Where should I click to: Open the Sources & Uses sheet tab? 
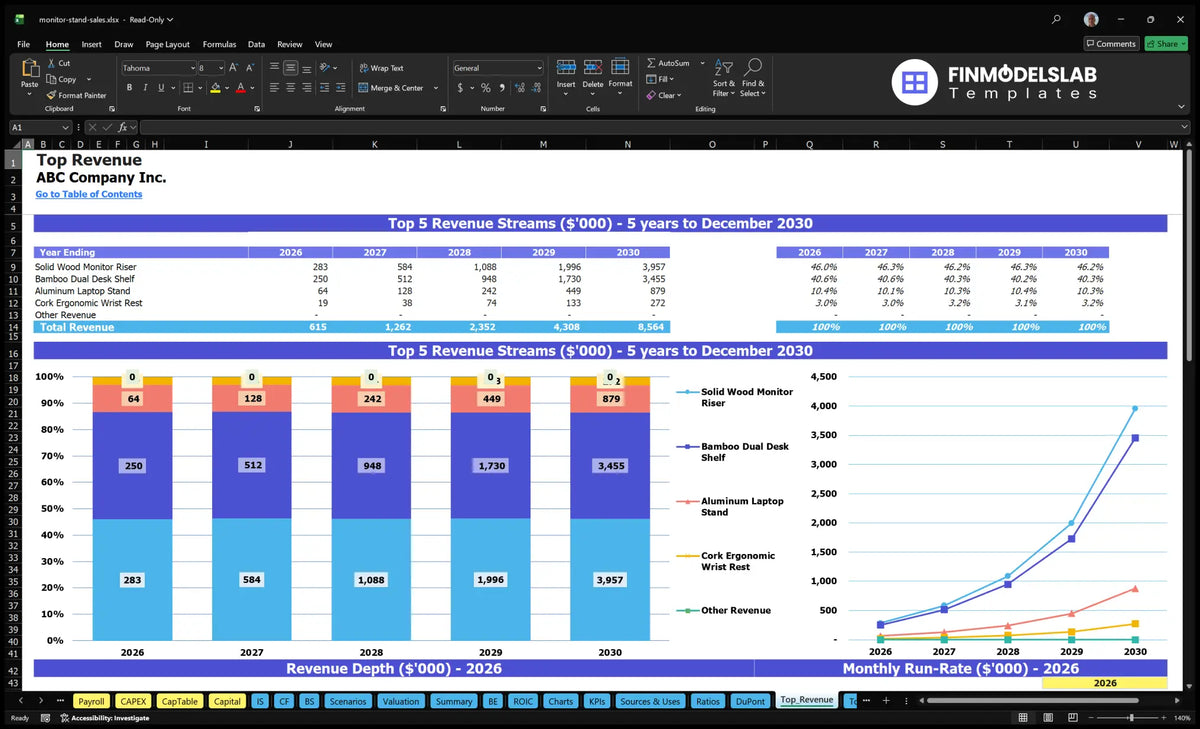pyautogui.click(x=649, y=701)
